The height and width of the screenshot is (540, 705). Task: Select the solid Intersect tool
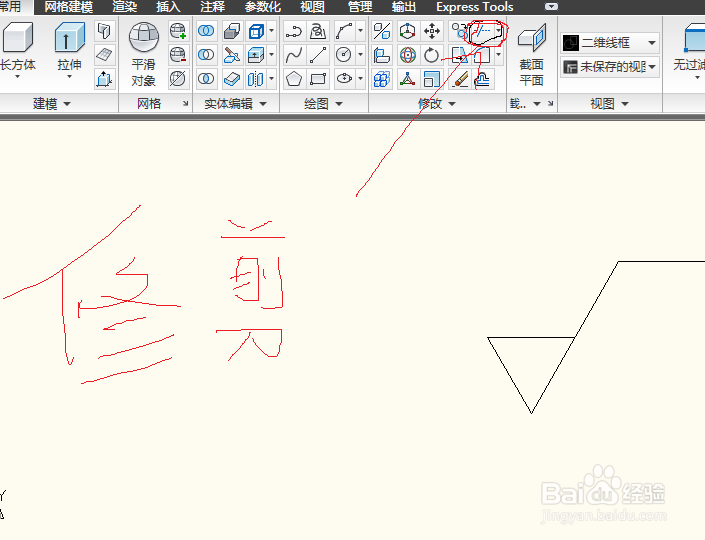pyautogui.click(x=206, y=79)
